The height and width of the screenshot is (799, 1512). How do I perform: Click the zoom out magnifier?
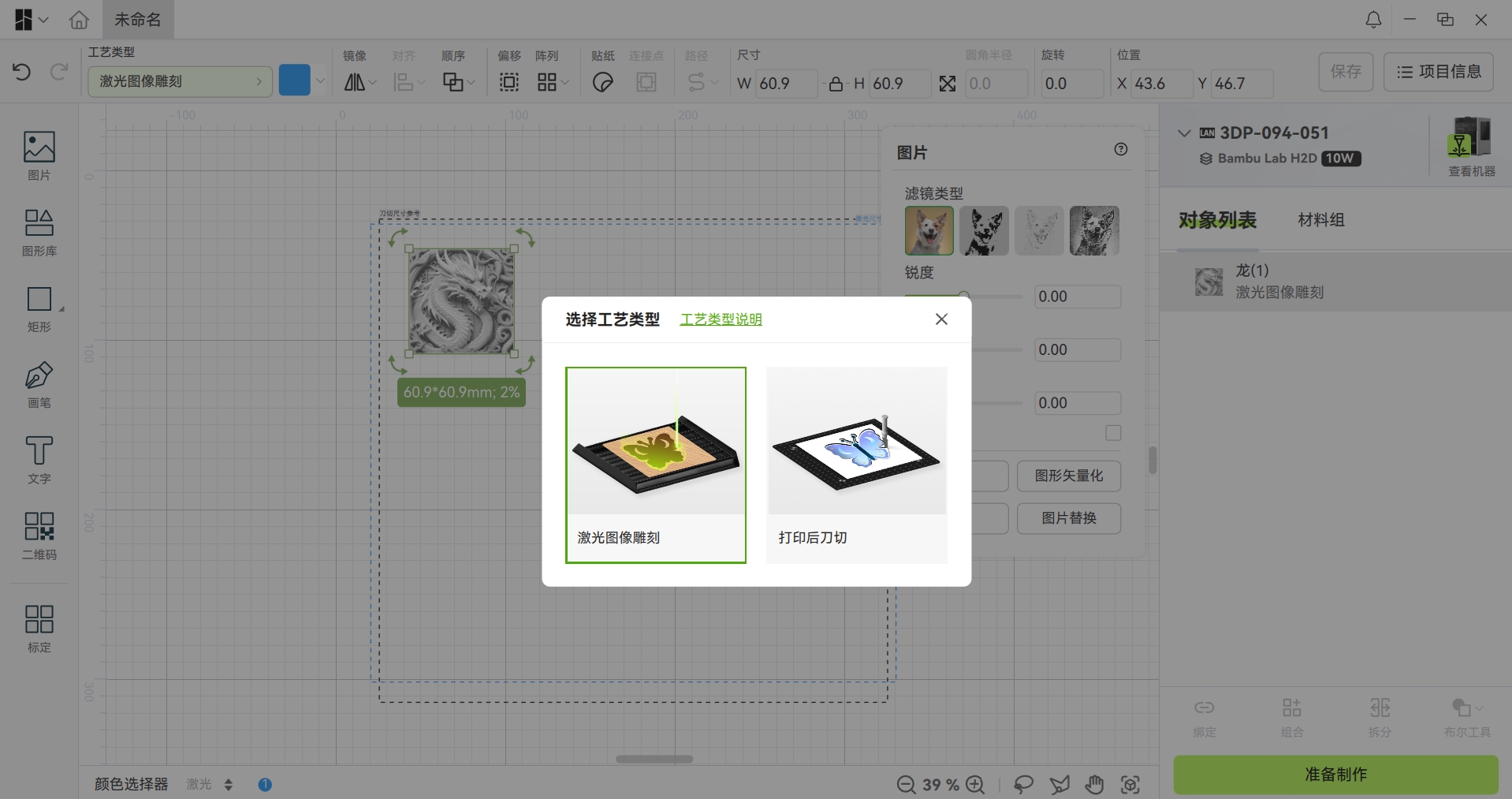(x=906, y=785)
